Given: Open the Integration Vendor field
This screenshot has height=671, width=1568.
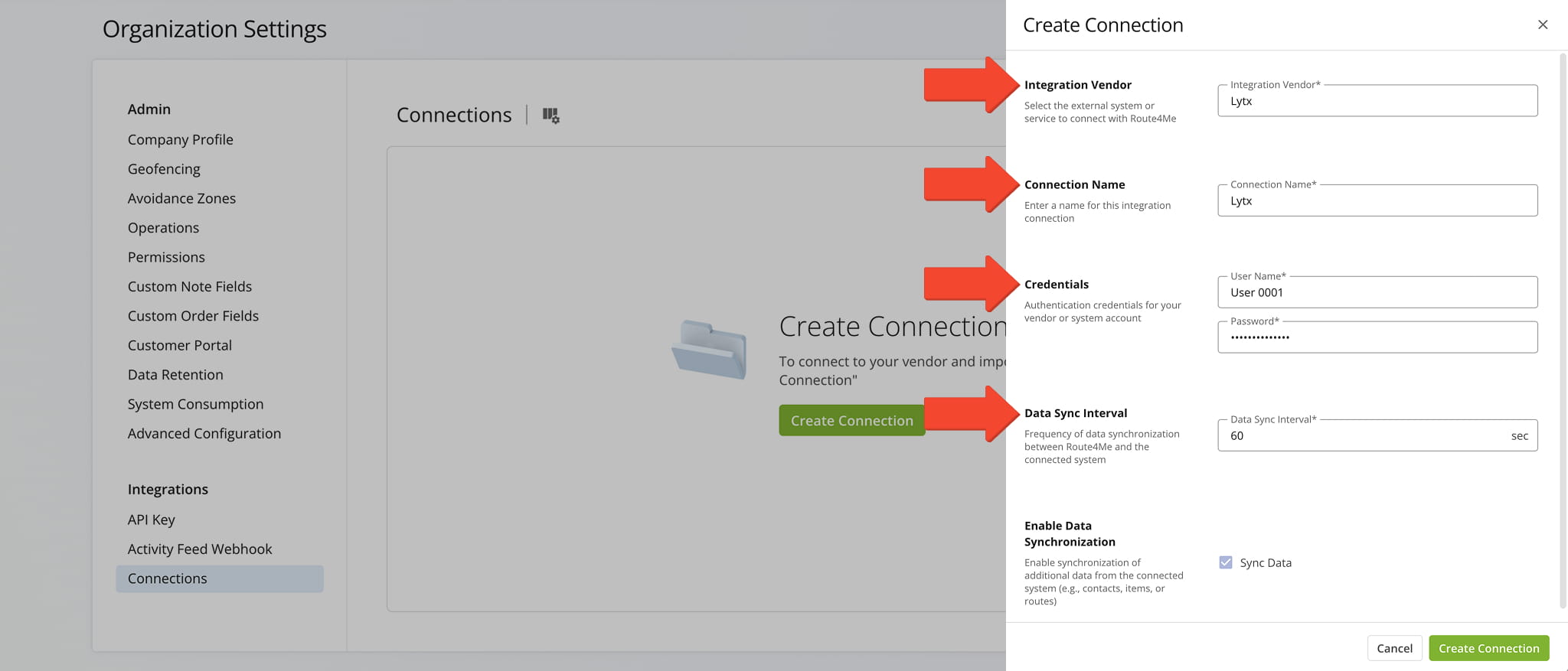Looking at the screenshot, I should click(1377, 101).
